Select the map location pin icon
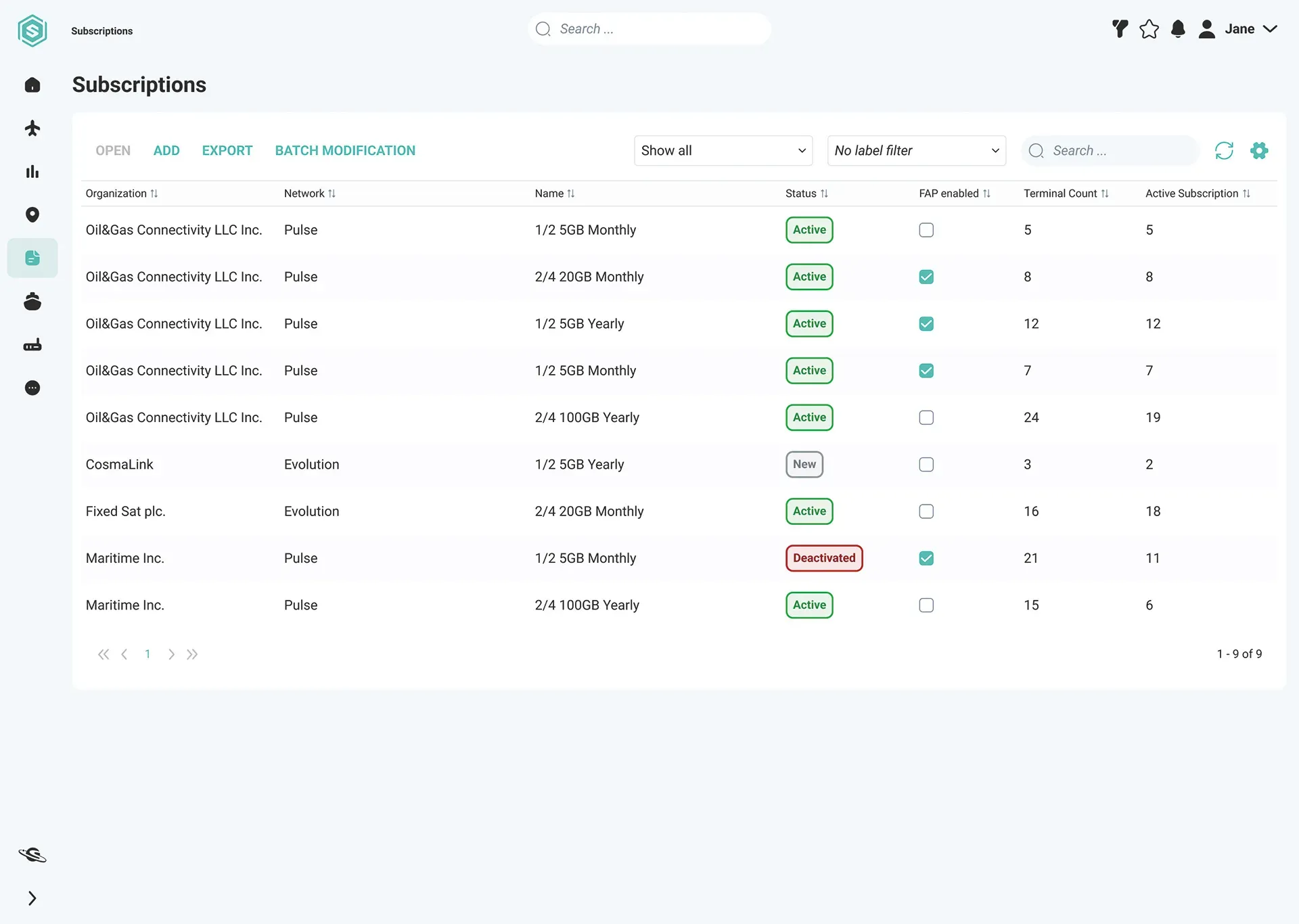This screenshot has height=924, width=1299. pyautogui.click(x=32, y=214)
